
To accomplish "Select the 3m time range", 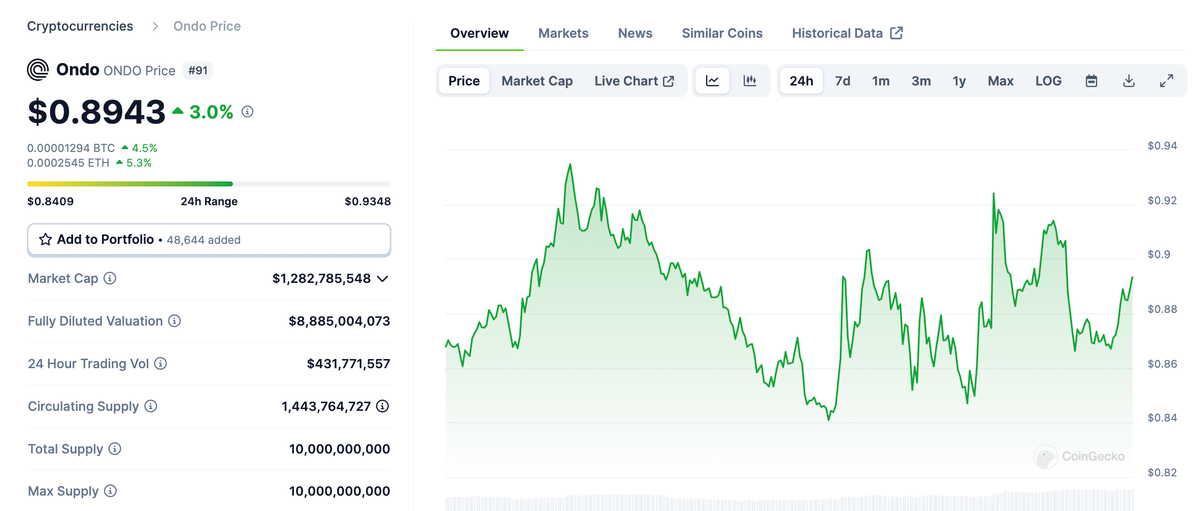I will point(921,81).
